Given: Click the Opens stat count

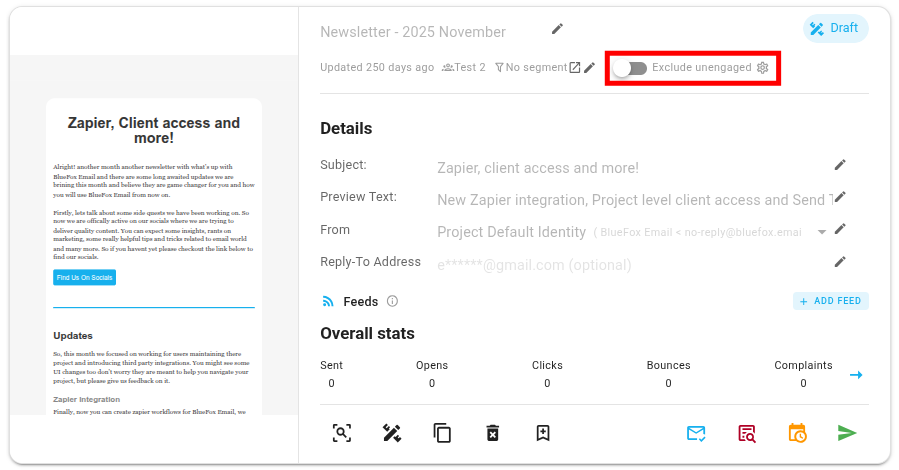Looking at the screenshot, I should (x=432, y=383).
